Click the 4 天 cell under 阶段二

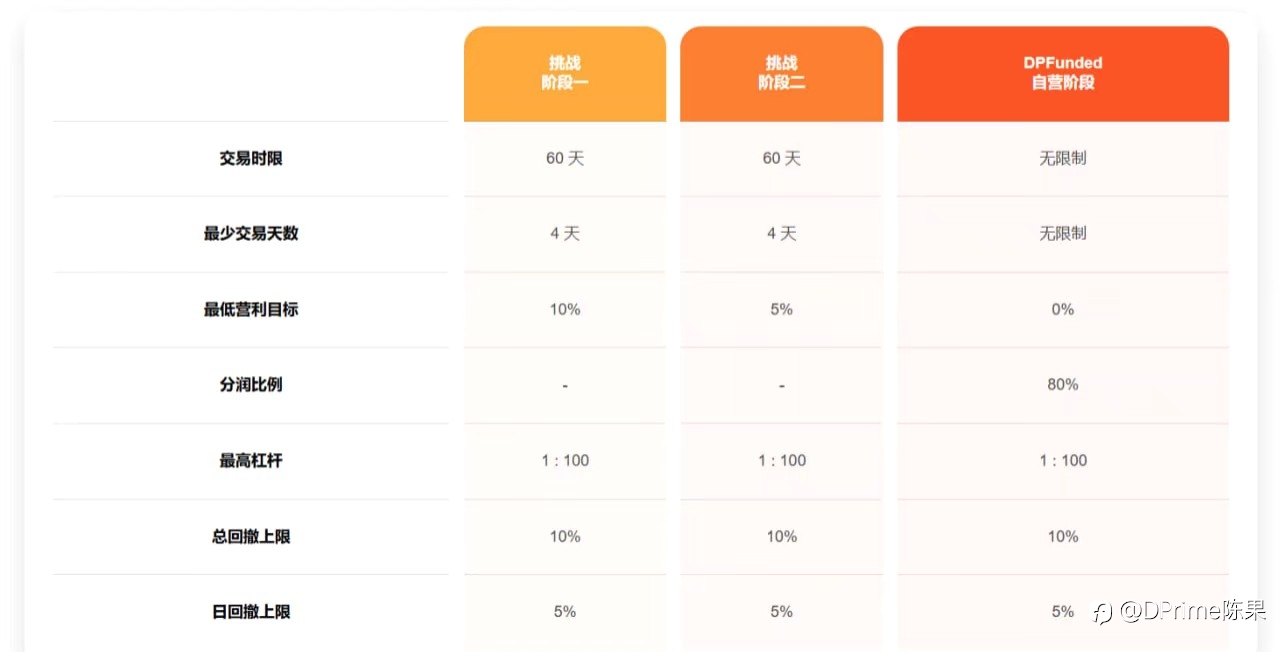point(781,233)
